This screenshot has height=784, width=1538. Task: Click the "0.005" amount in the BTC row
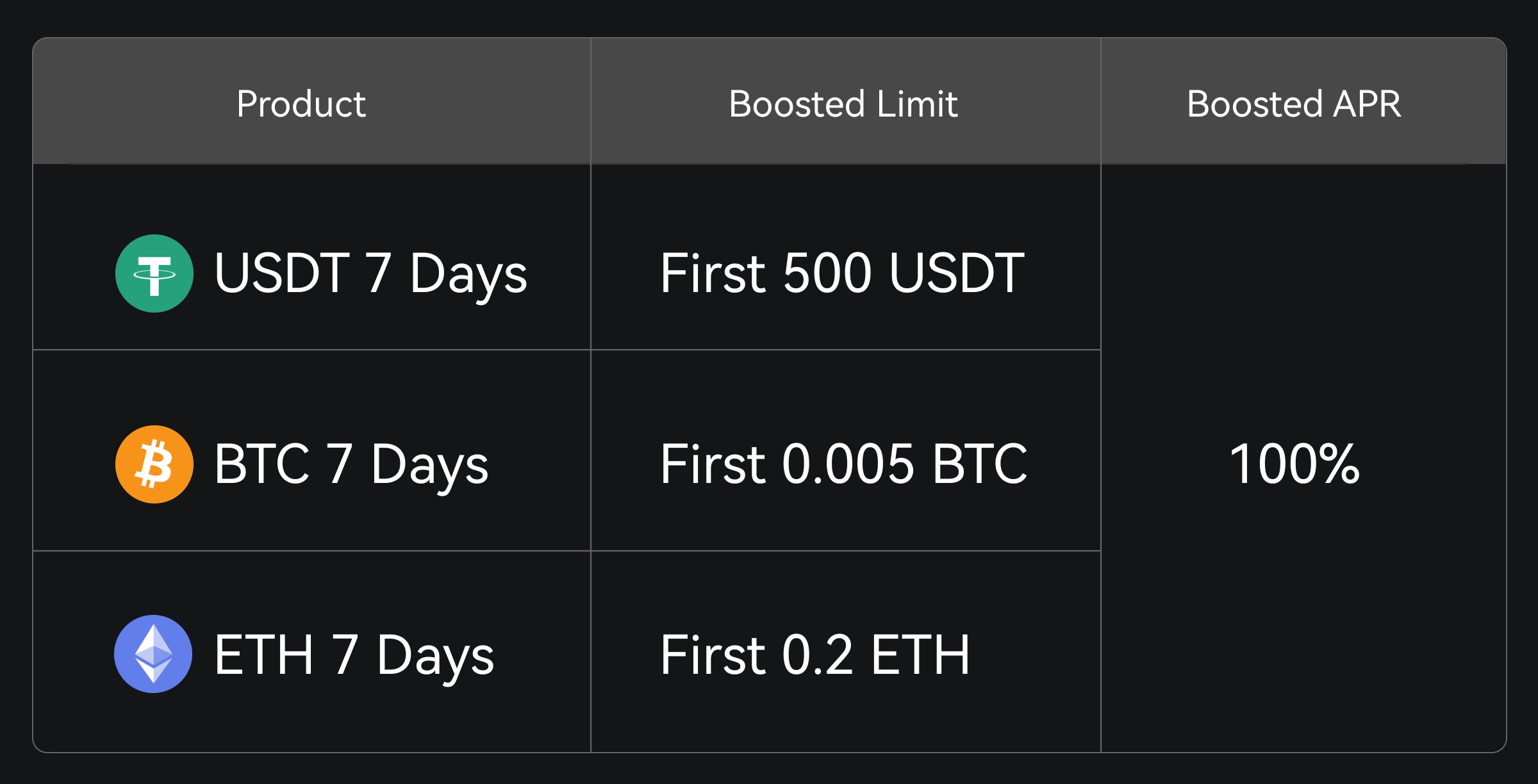(848, 464)
